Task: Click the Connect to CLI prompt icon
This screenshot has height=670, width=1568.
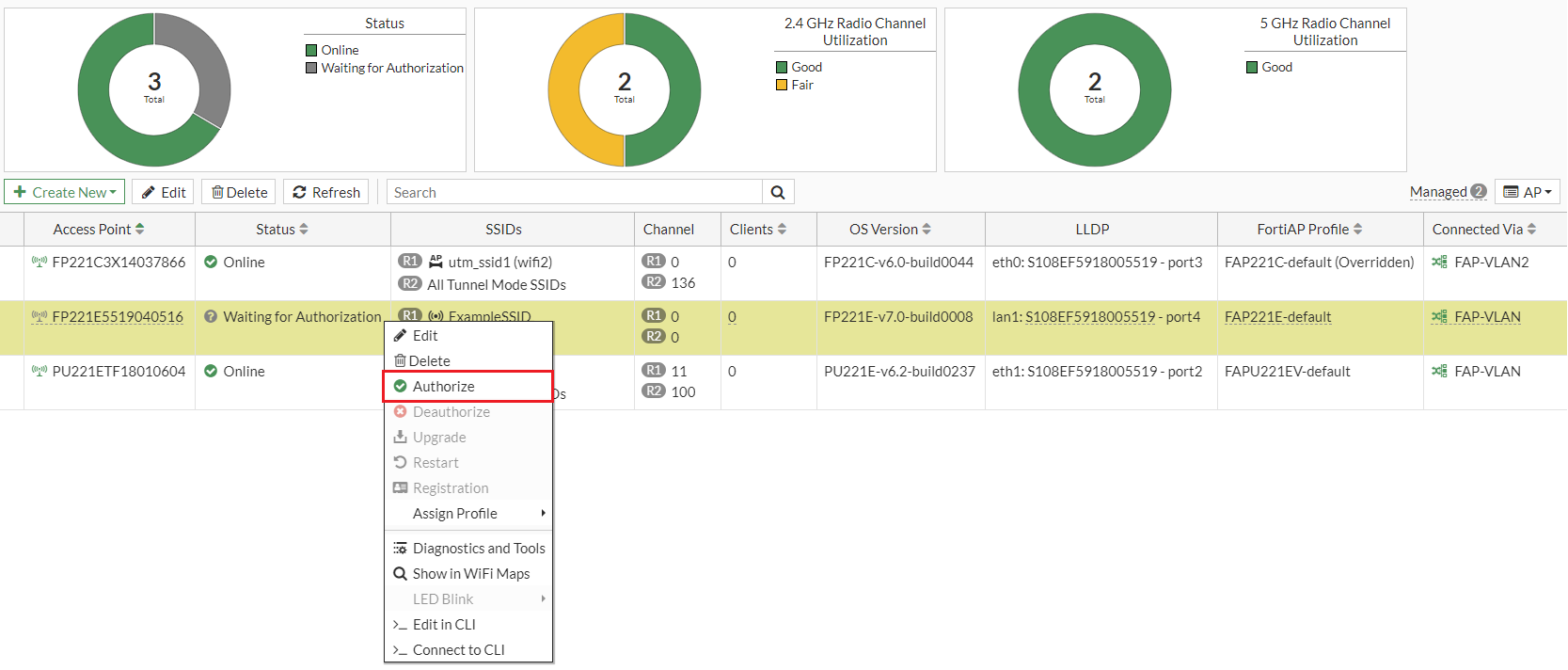Action: pyautogui.click(x=400, y=650)
